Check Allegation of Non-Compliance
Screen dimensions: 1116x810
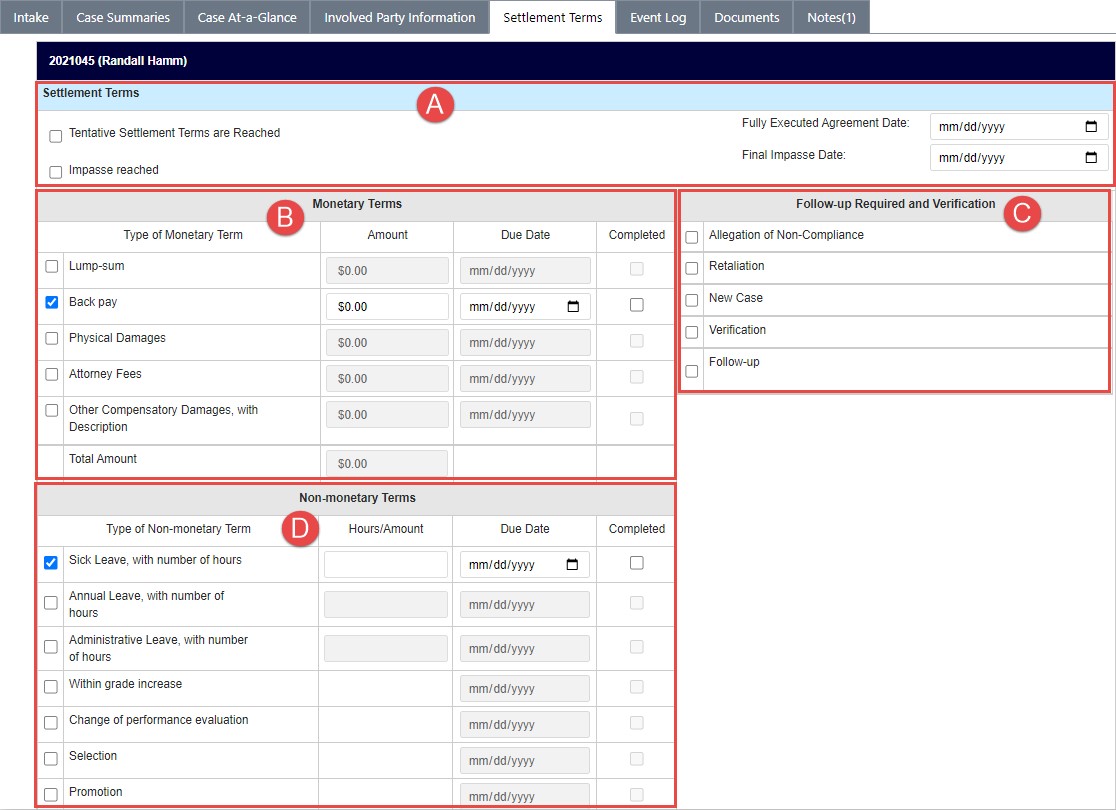[x=692, y=237]
